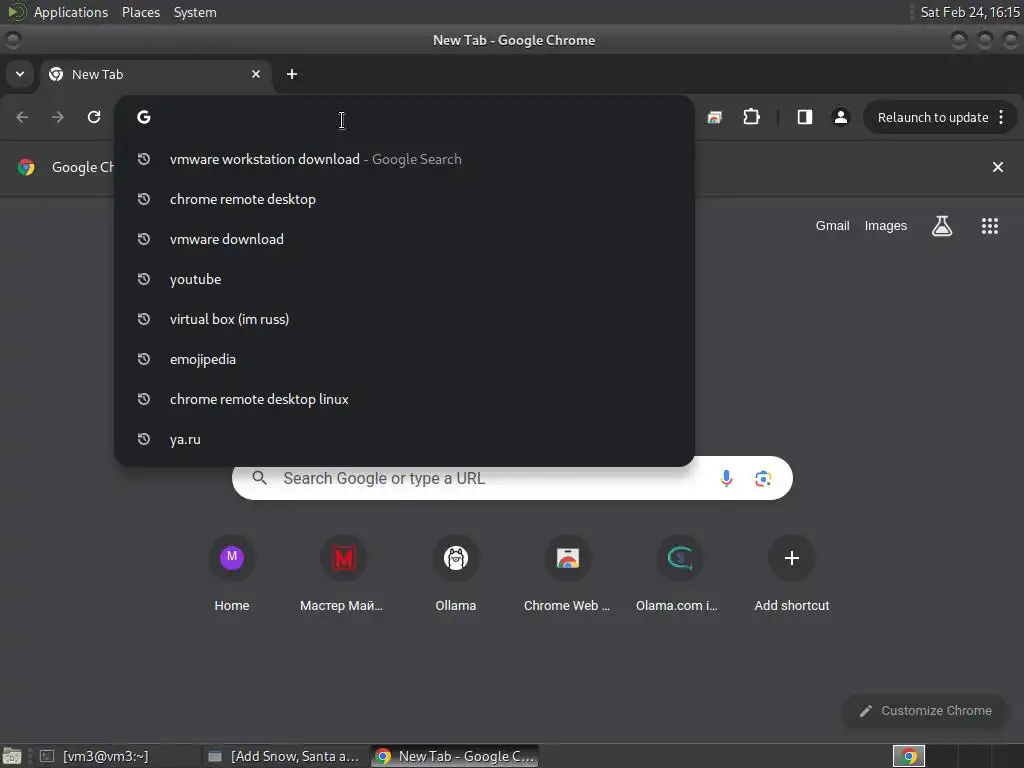Open the Olama.com shortcut tile
The height and width of the screenshot is (768, 1024).
[x=677, y=574]
